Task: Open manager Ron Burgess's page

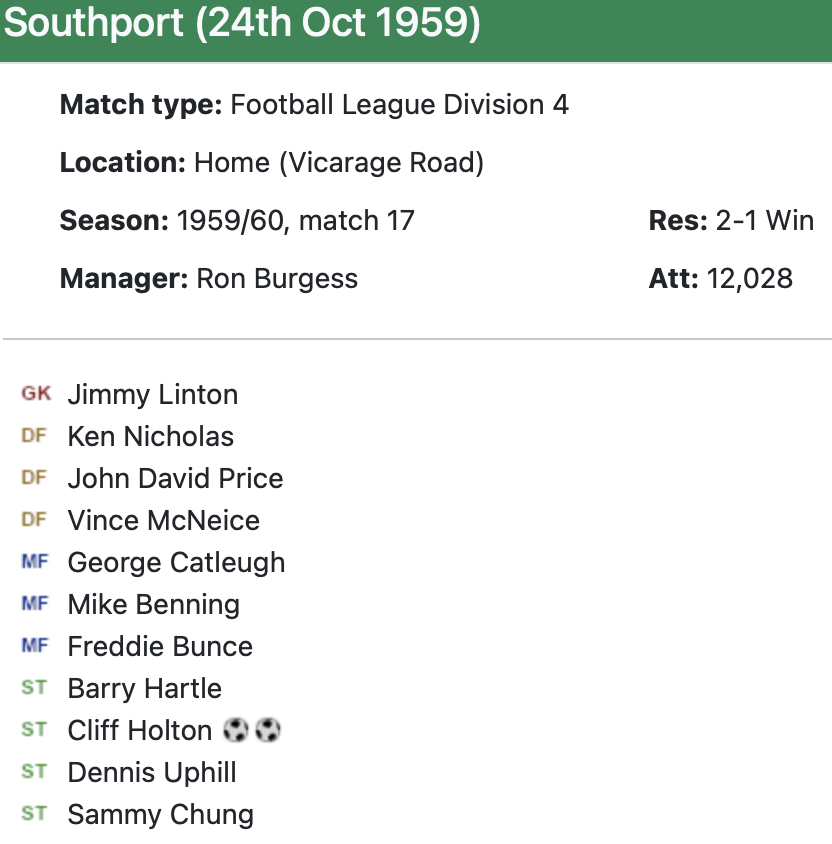Action: [x=277, y=278]
